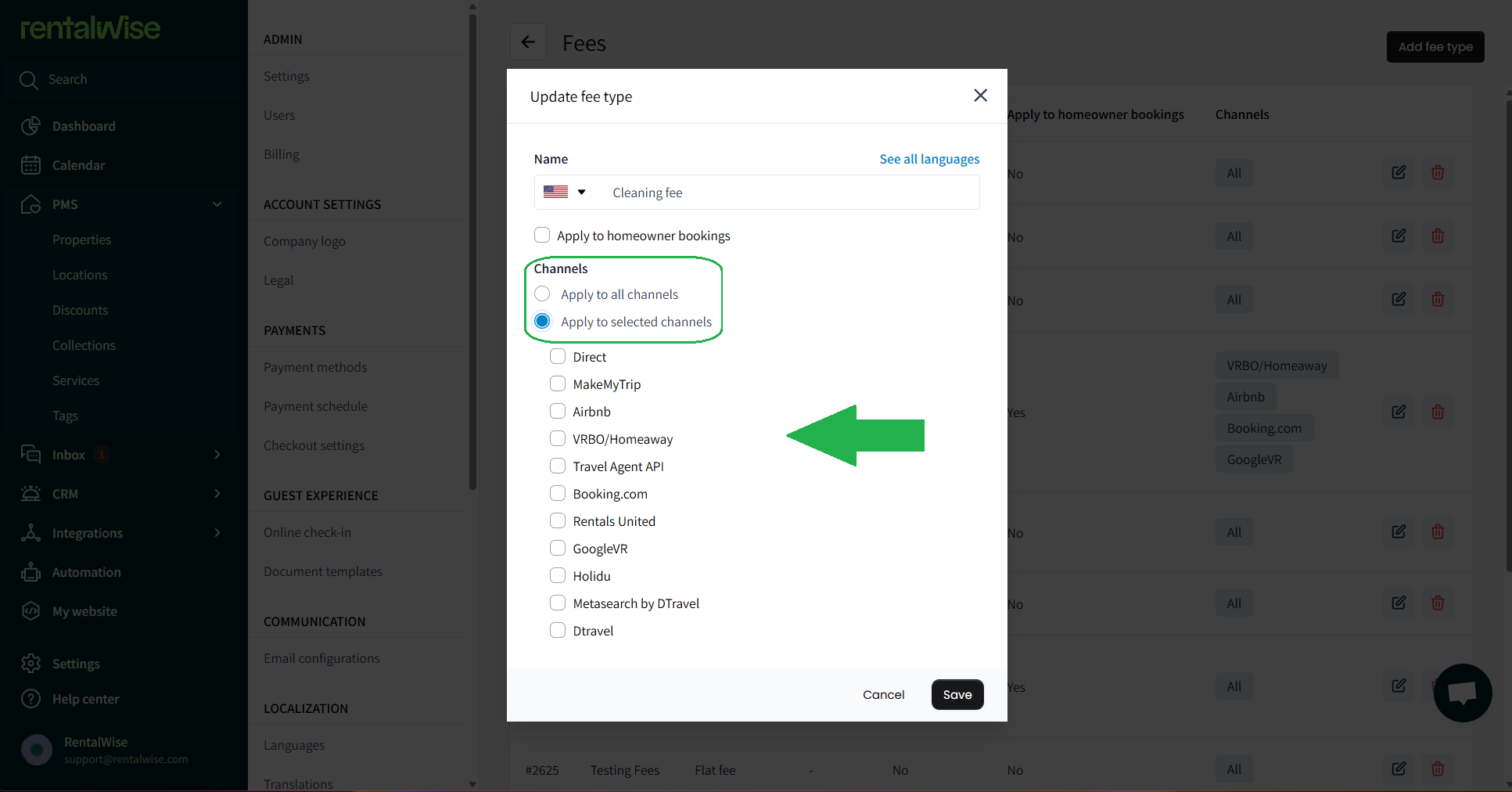This screenshot has width=1512, height=792.
Task: Open the Inbox chat icon
Action: (x=31, y=455)
